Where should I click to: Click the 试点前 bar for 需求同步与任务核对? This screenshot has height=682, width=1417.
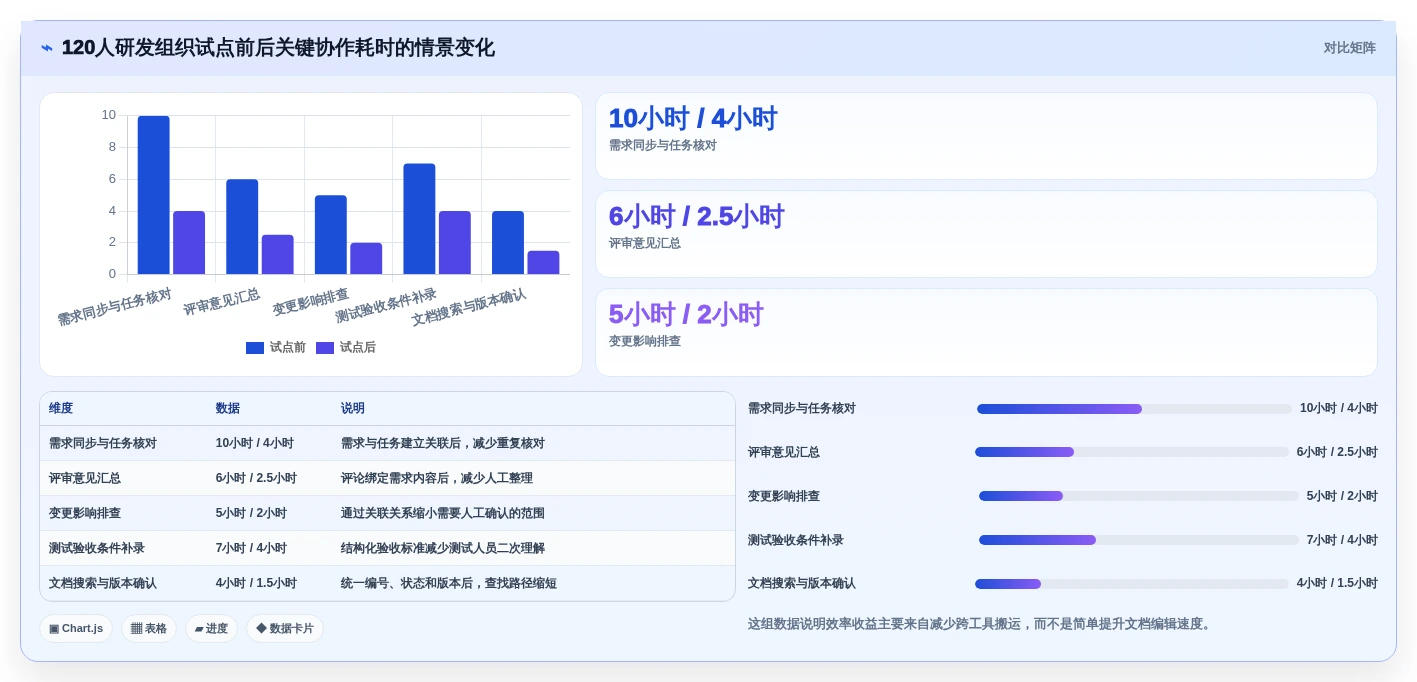(153, 195)
